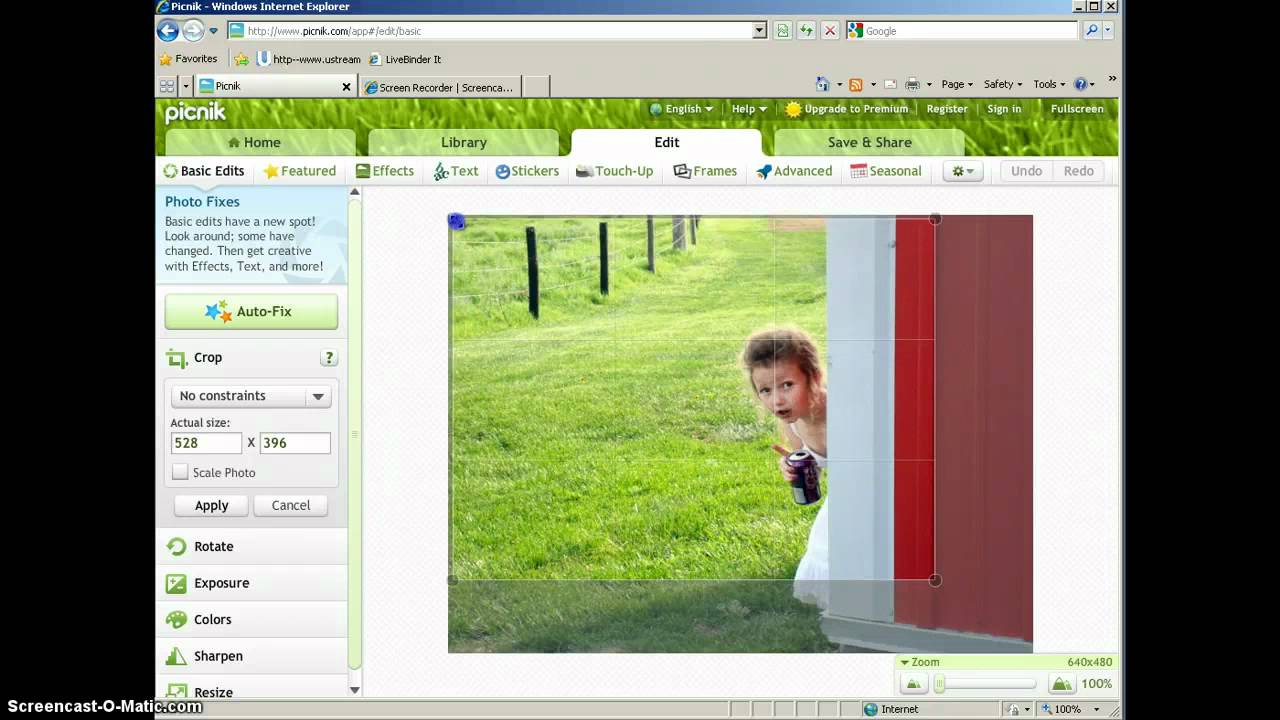Click the Register link
This screenshot has height=720, width=1280.
coord(947,109)
